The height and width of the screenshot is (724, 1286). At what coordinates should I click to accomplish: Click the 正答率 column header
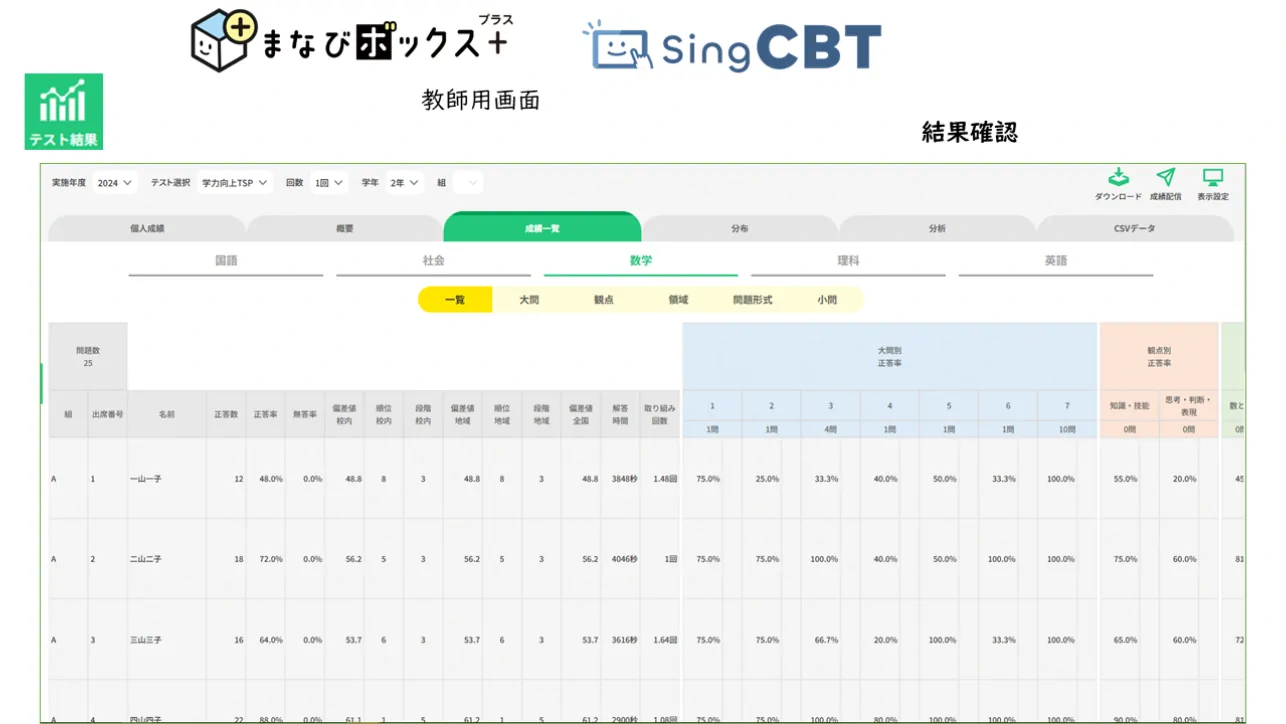pyautogui.click(x=264, y=414)
